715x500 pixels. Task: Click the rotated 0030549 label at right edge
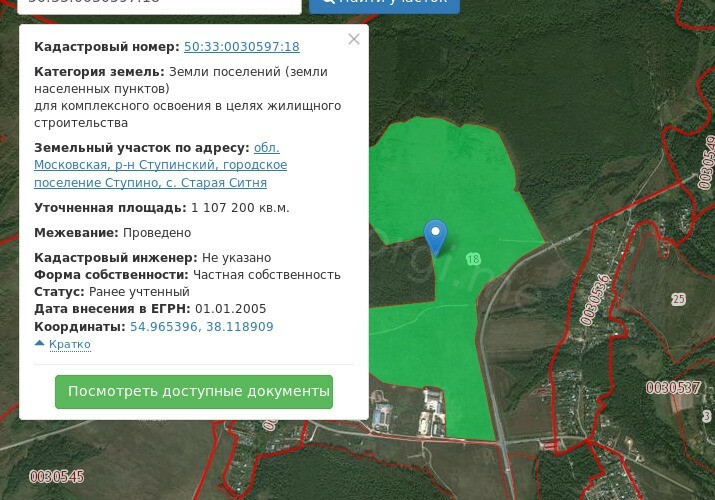709,162
